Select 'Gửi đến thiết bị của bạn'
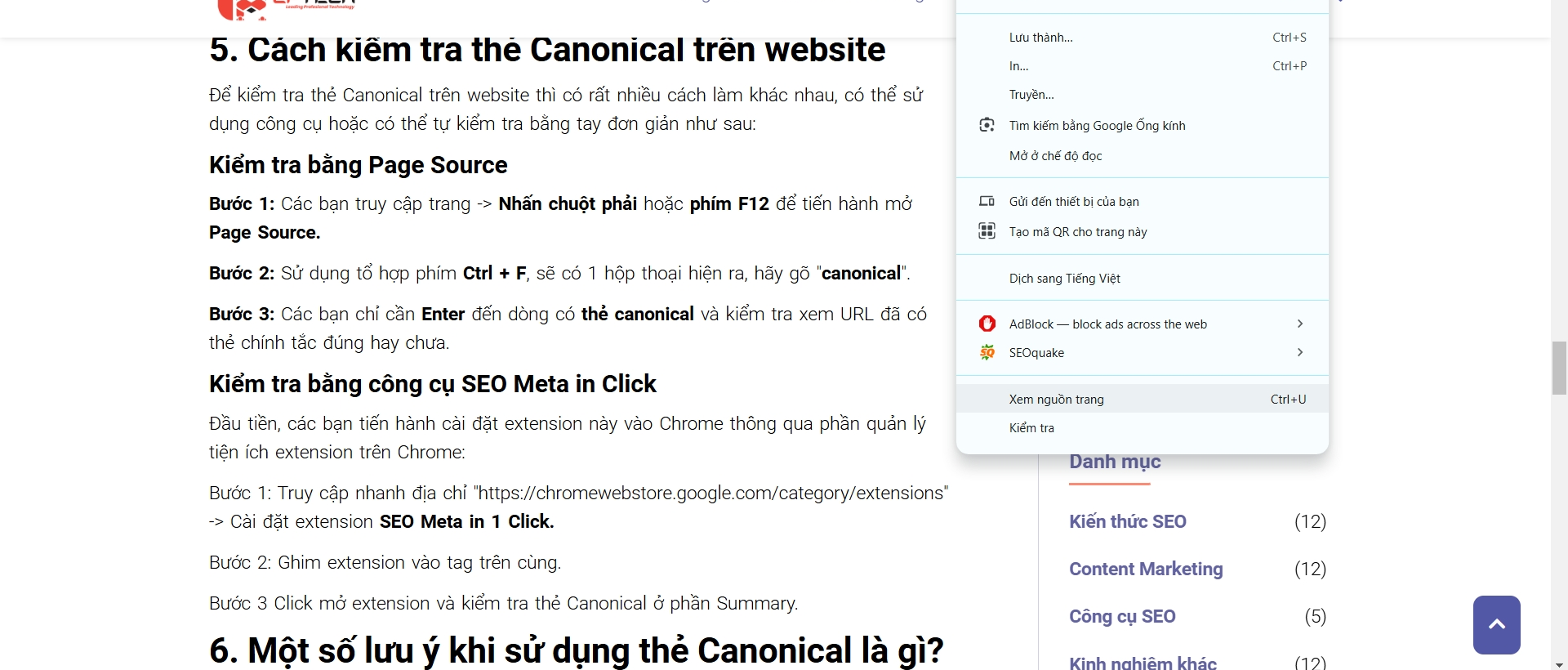The image size is (1568, 670). 1143,201
